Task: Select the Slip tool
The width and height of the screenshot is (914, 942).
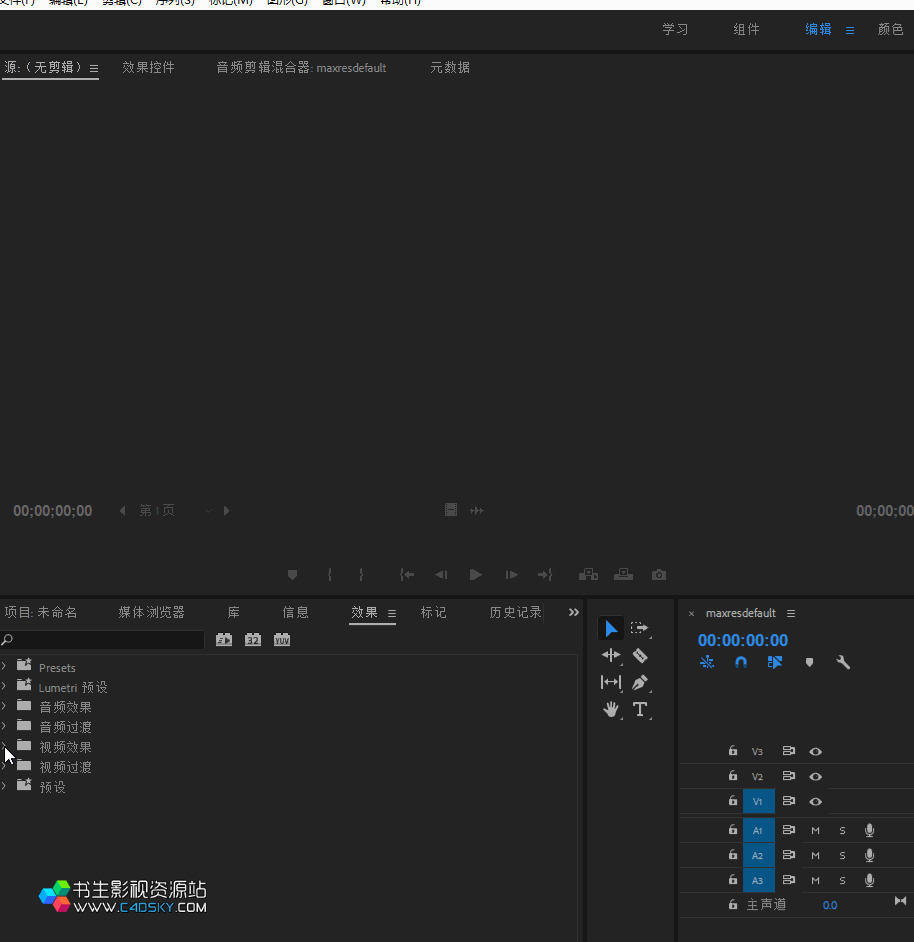Action: [611, 682]
